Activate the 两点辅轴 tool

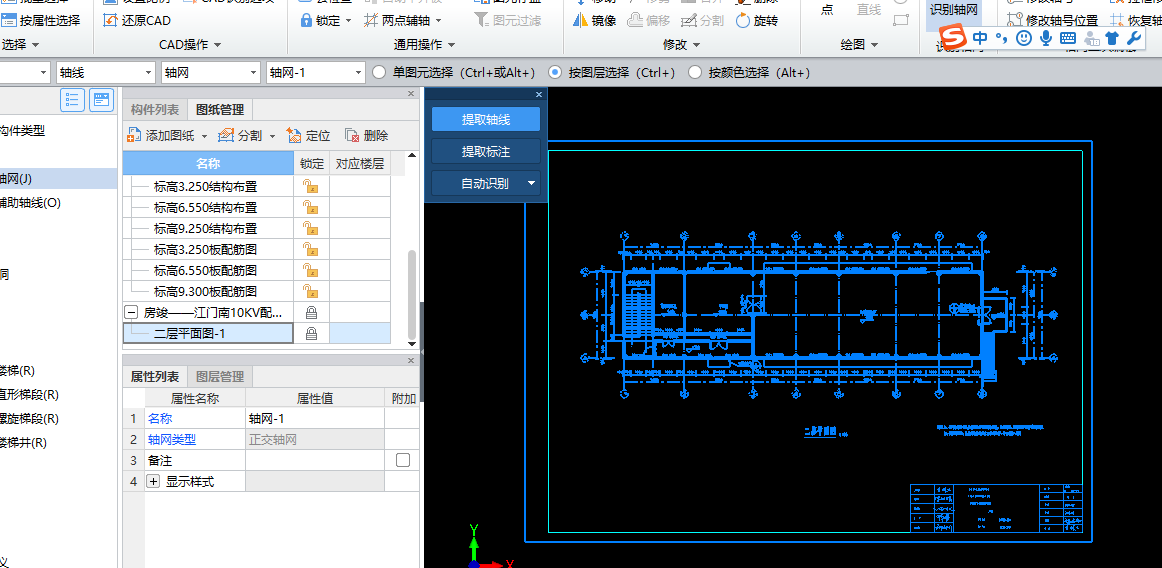click(x=404, y=21)
